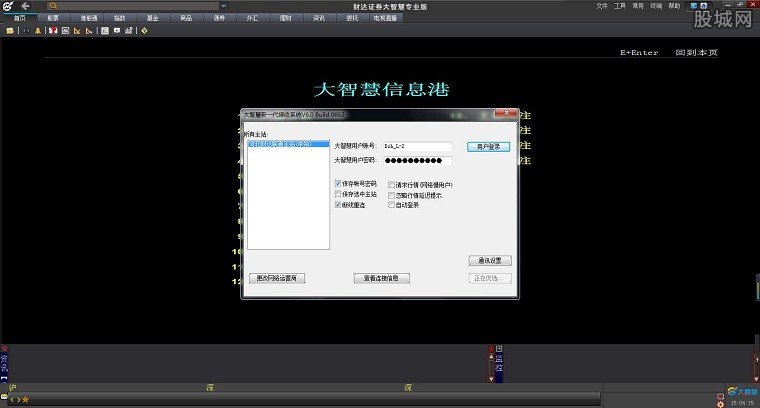Open the 理财 tab
This screenshot has height=408, width=760.
[285, 18]
